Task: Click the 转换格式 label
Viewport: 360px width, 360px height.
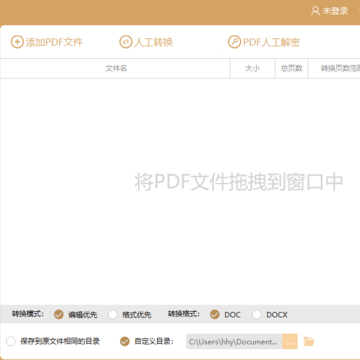Action: (x=184, y=314)
